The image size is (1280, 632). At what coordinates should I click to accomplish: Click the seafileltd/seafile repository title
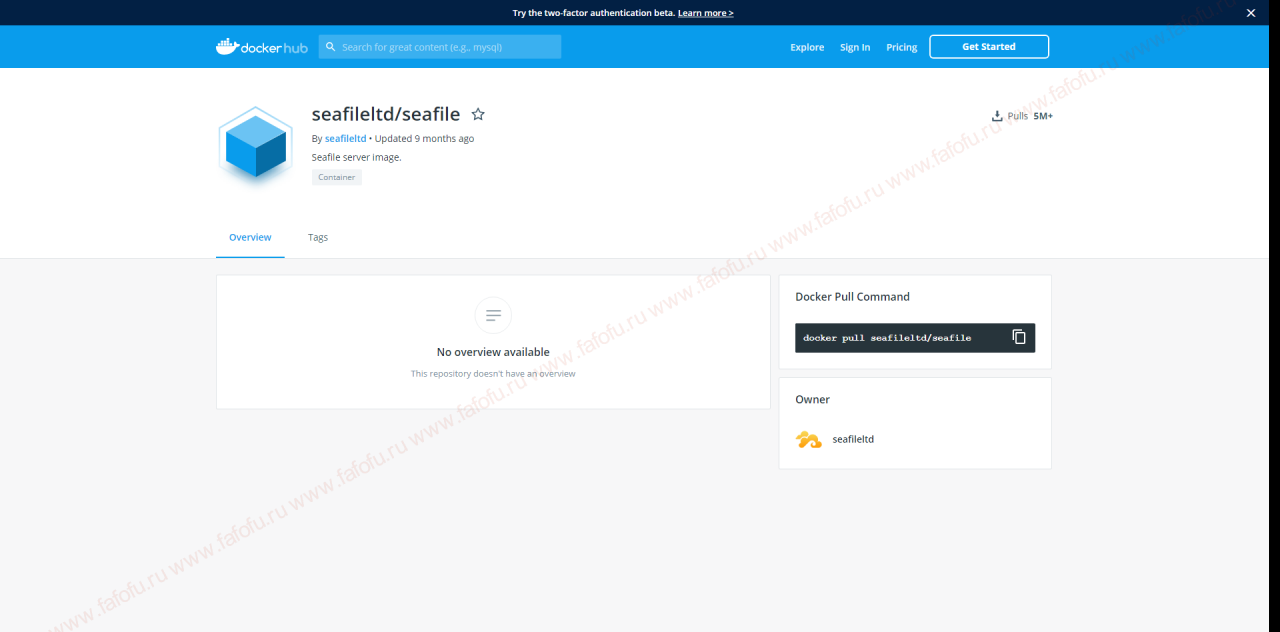click(x=386, y=114)
